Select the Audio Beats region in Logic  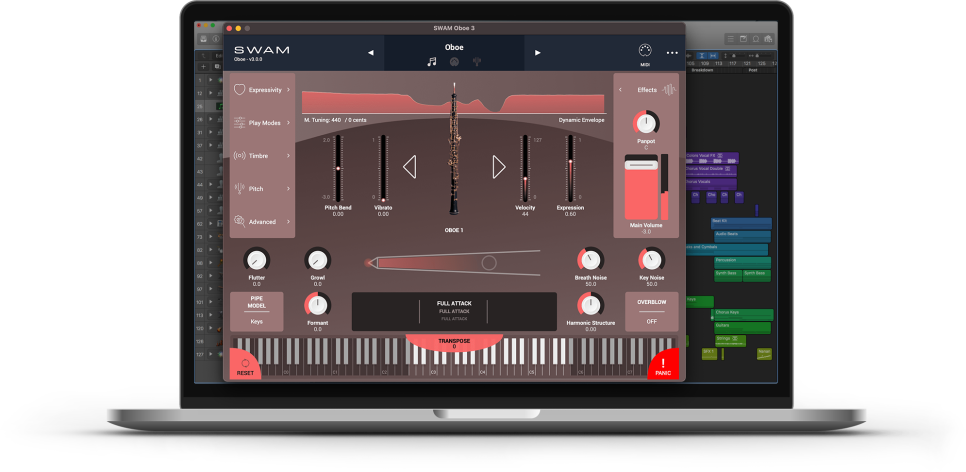click(742, 237)
